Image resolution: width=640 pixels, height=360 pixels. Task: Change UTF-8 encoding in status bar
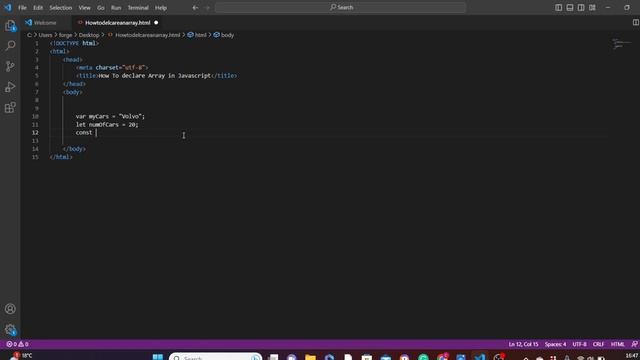[x=579, y=344]
